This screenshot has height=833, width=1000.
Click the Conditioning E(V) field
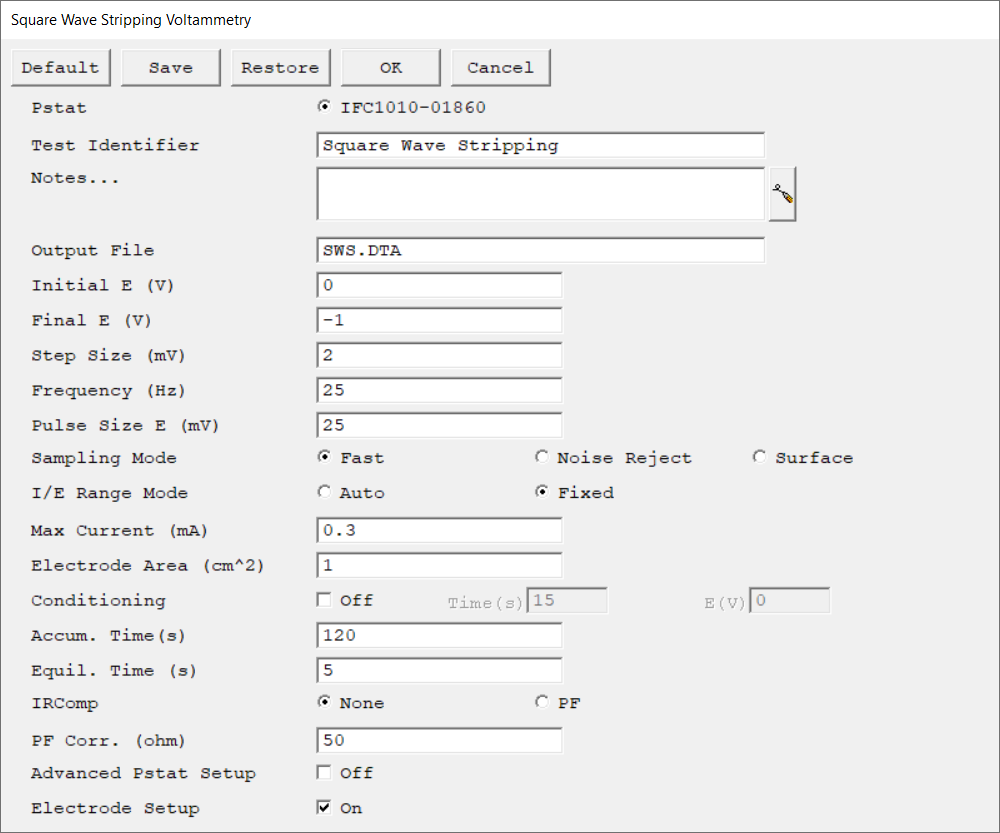[790, 601]
